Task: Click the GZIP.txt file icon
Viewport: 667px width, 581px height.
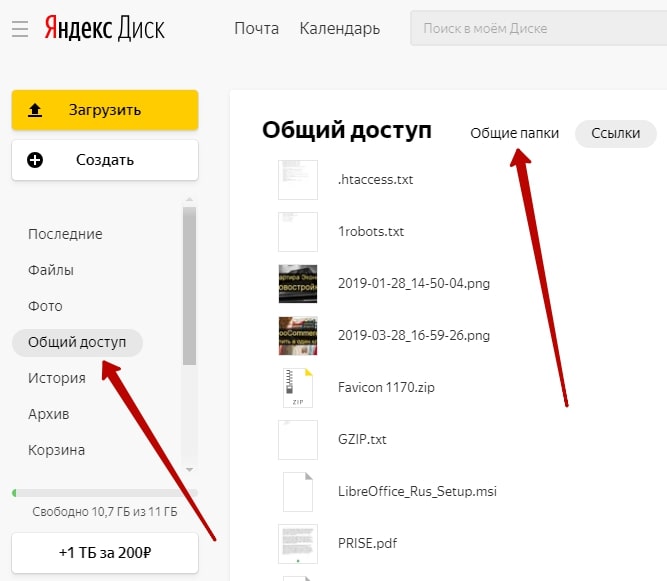Action: [x=297, y=439]
